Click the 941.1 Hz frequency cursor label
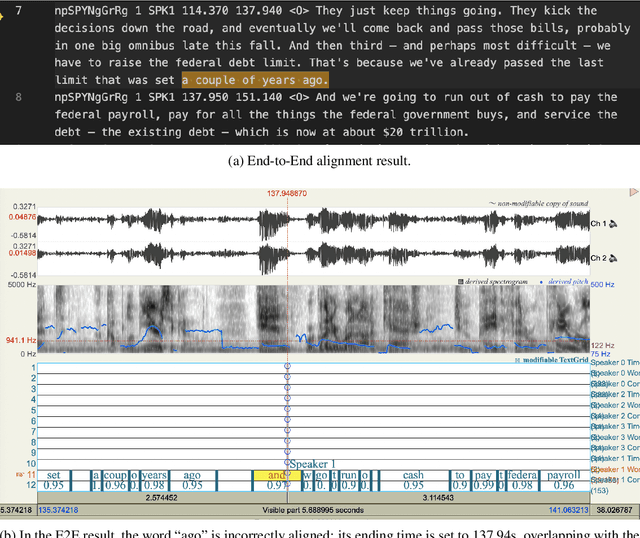 pos(21,340)
